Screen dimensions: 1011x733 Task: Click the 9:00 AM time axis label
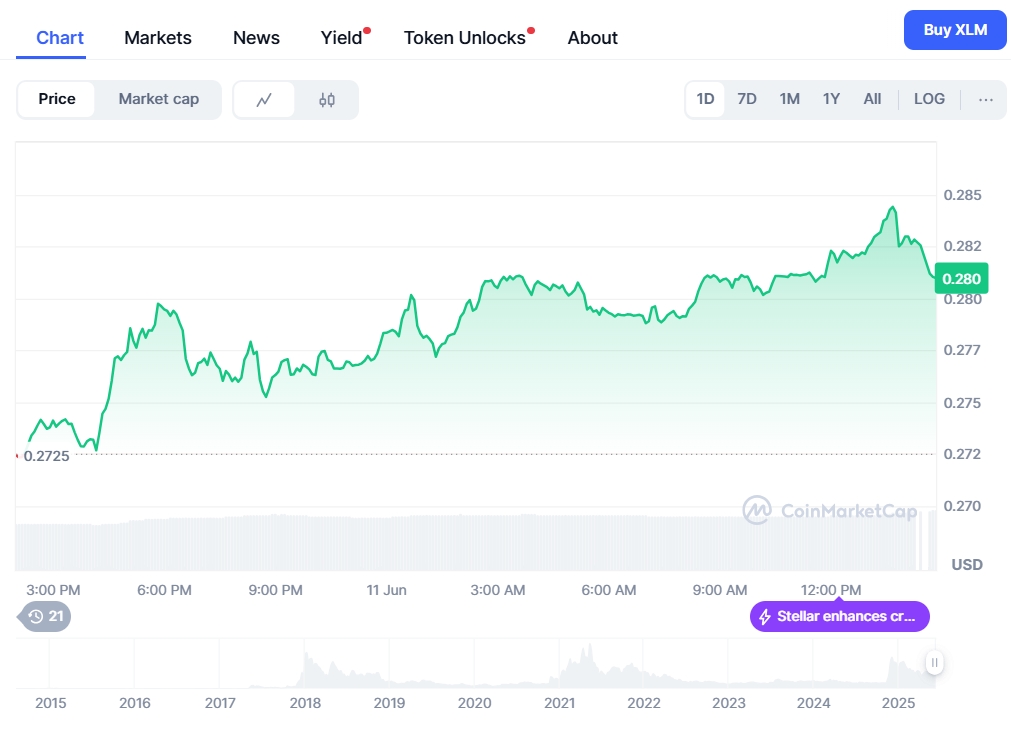point(720,590)
